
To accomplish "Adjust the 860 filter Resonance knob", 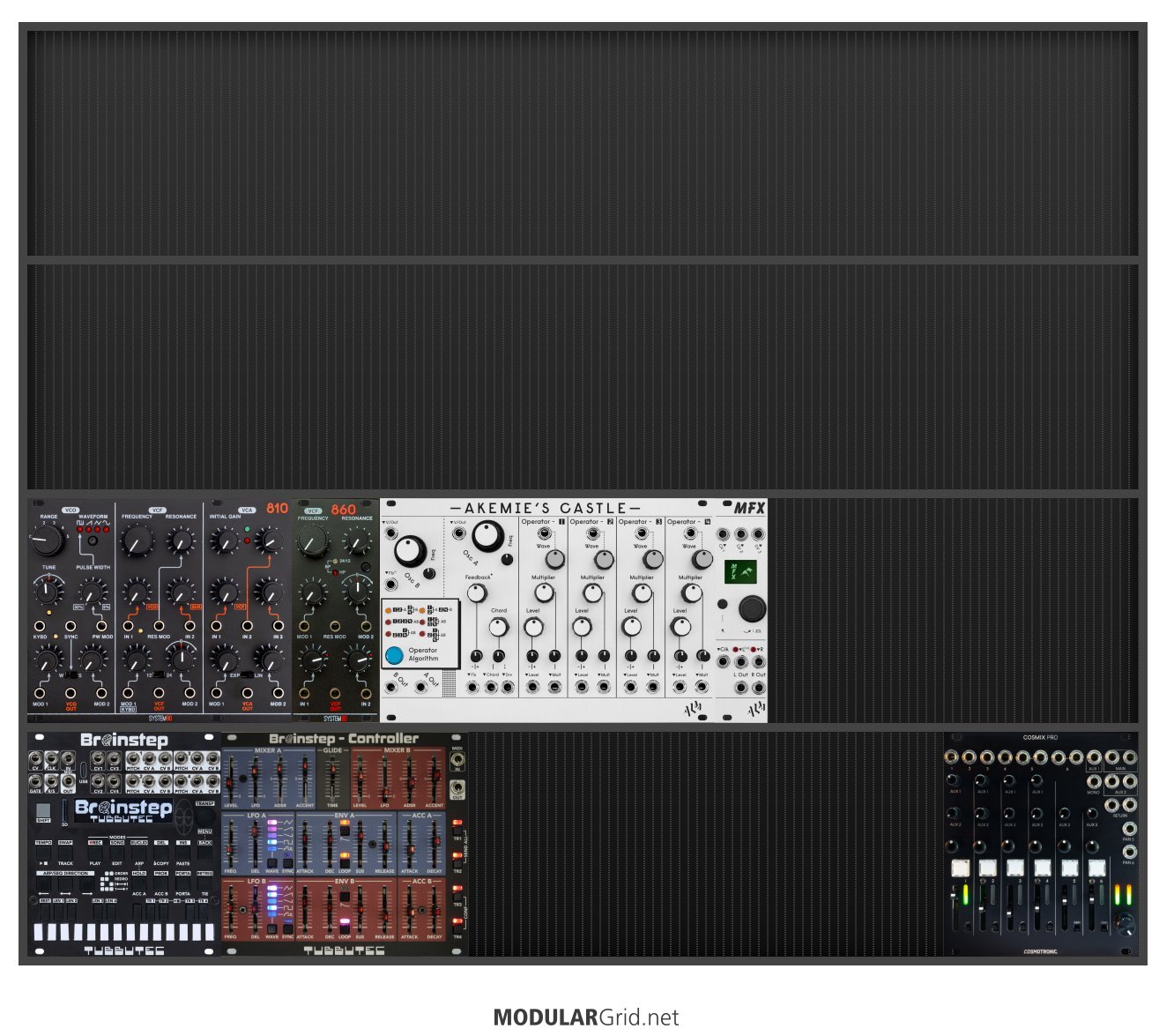I will pyautogui.click(x=357, y=541).
